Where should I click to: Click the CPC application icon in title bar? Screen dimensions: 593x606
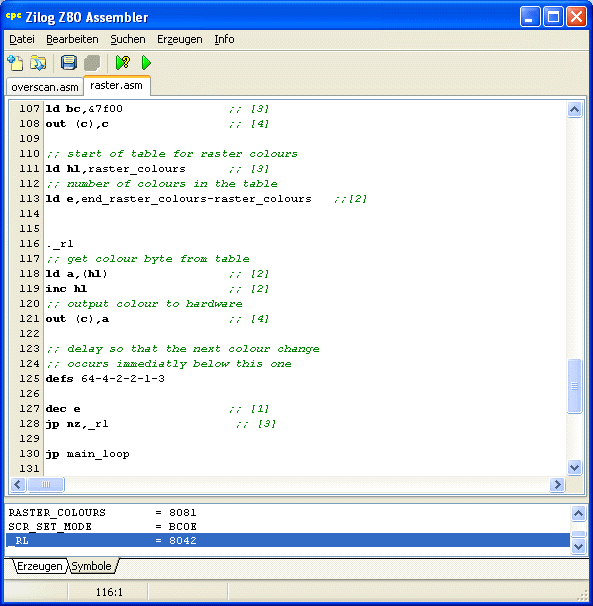[x=14, y=17]
